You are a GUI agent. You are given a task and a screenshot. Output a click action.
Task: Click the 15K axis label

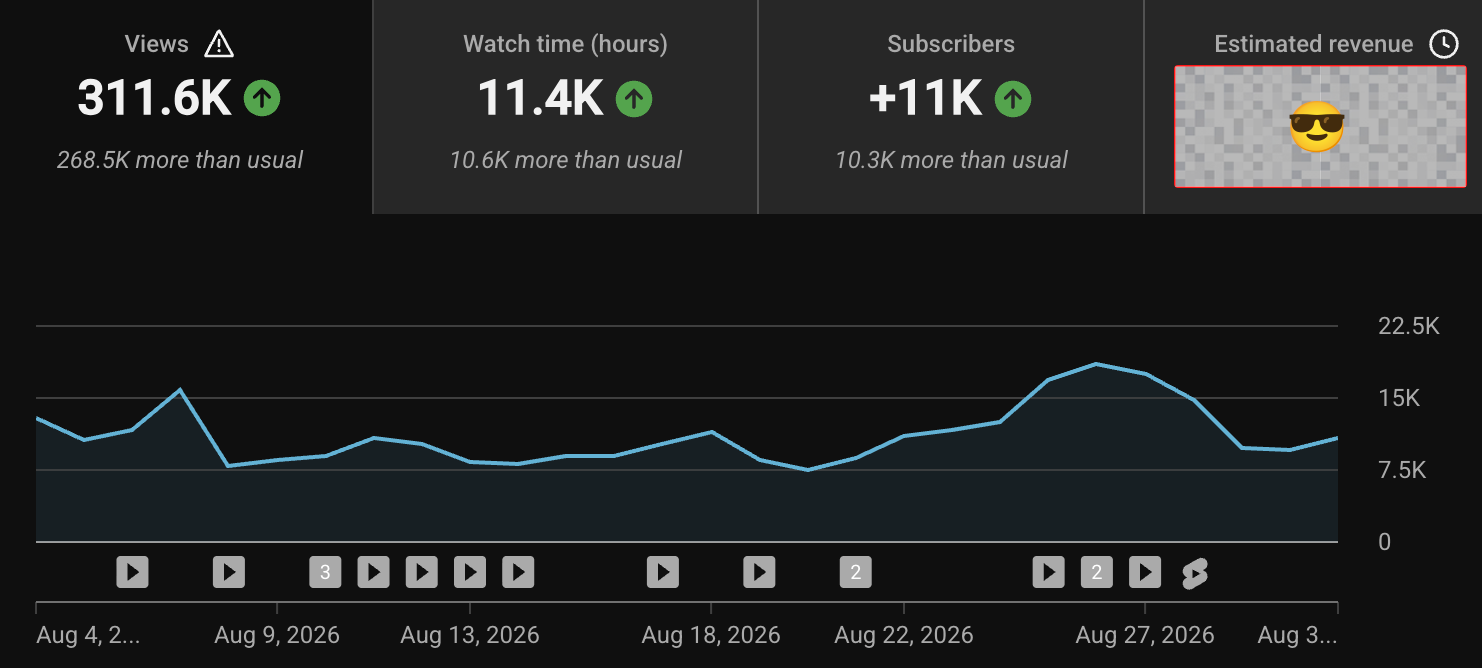point(1399,398)
